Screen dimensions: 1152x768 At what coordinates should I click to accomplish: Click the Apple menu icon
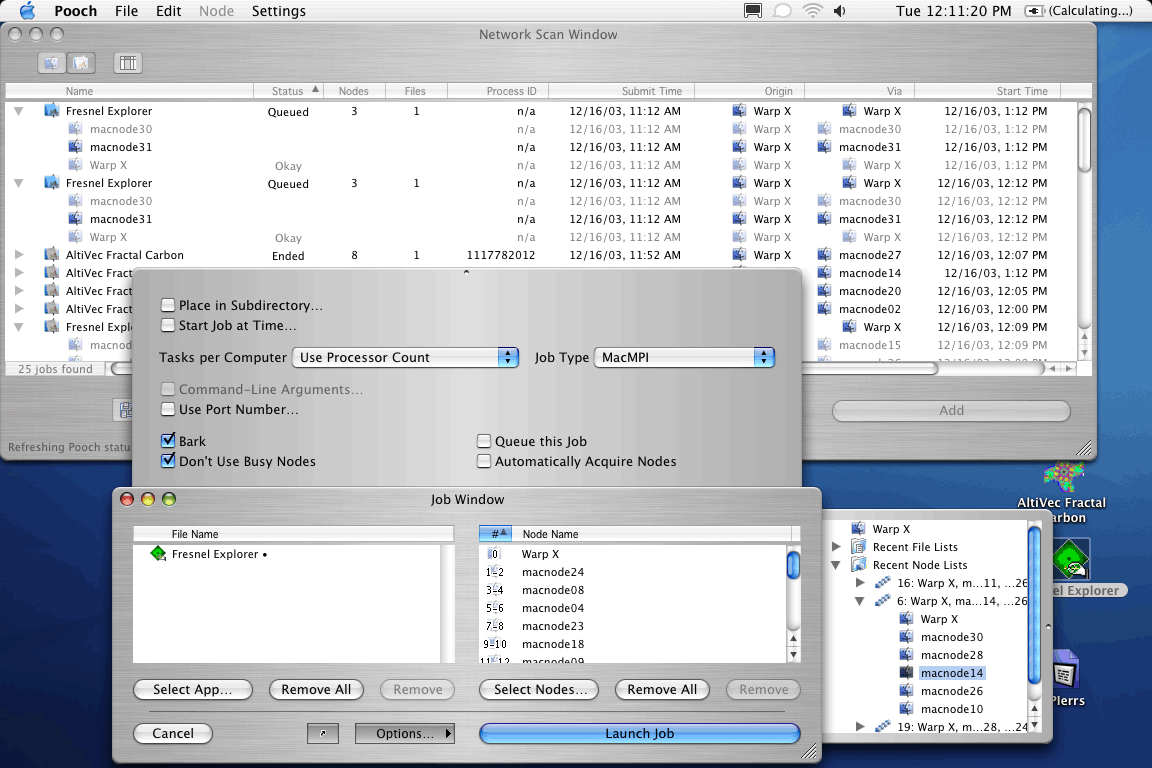click(x=27, y=11)
